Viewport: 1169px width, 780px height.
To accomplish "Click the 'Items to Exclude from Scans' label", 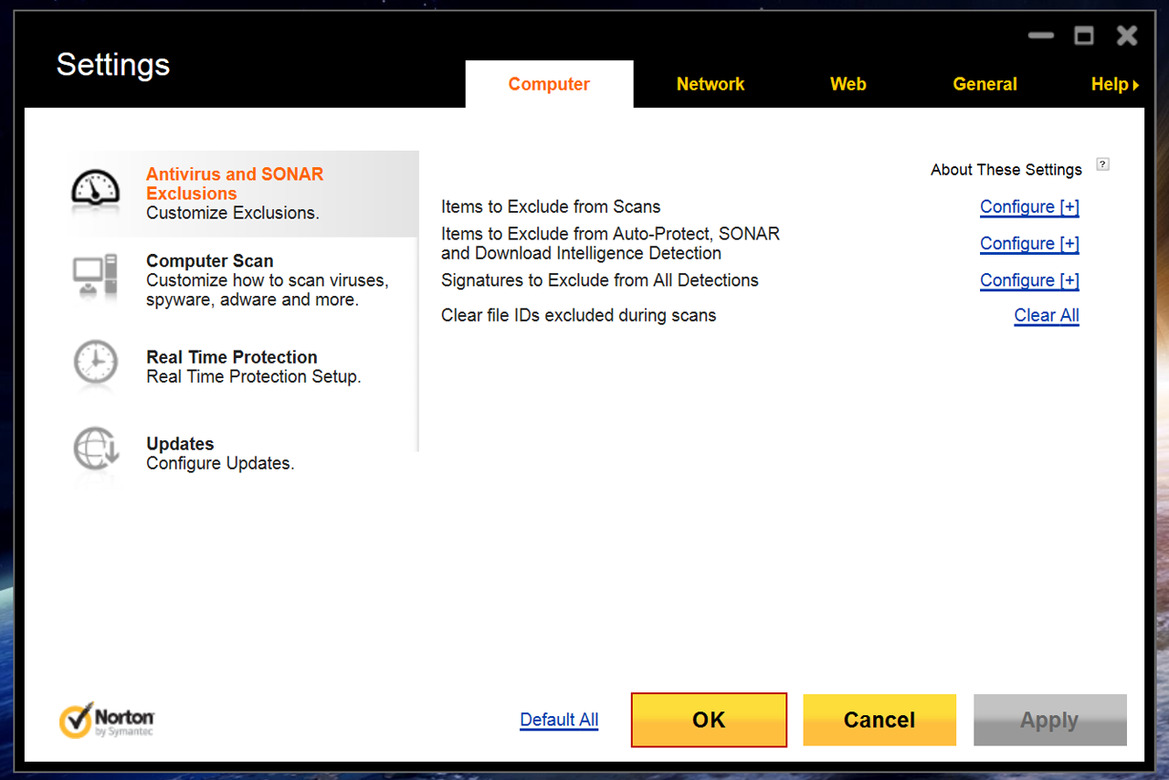I will click(x=551, y=207).
